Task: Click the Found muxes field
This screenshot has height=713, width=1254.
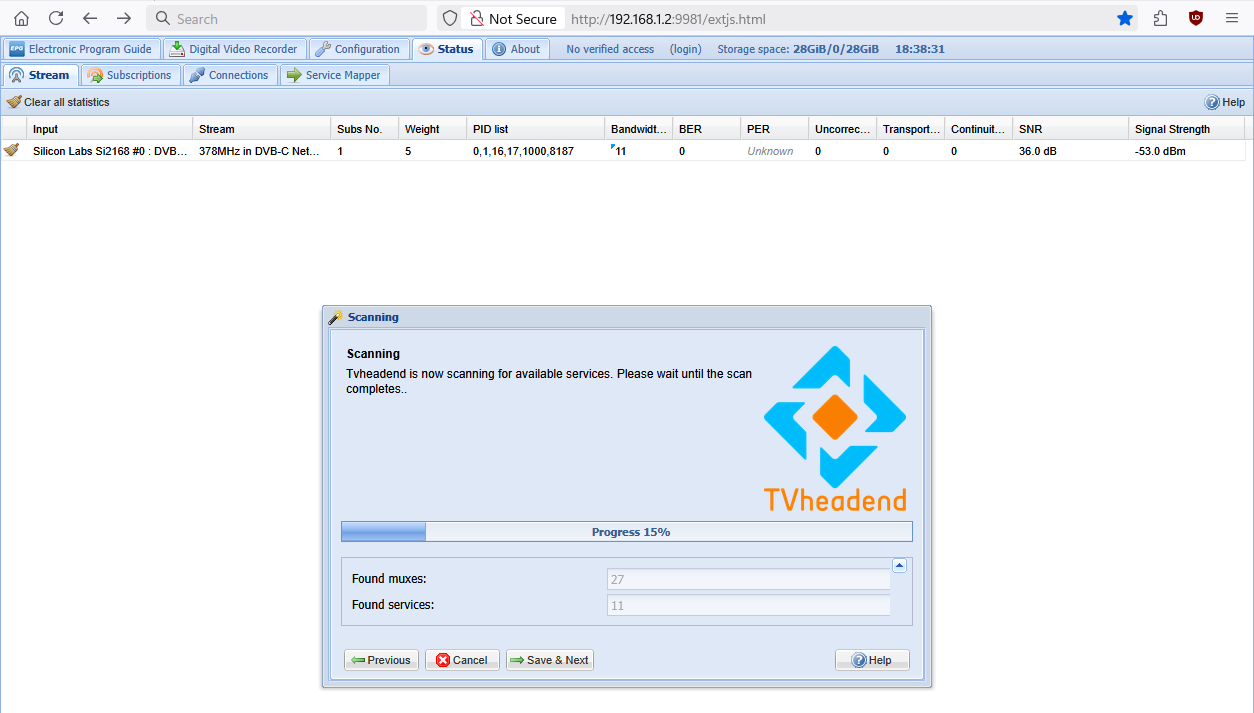Action: click(x=749, y=579)
